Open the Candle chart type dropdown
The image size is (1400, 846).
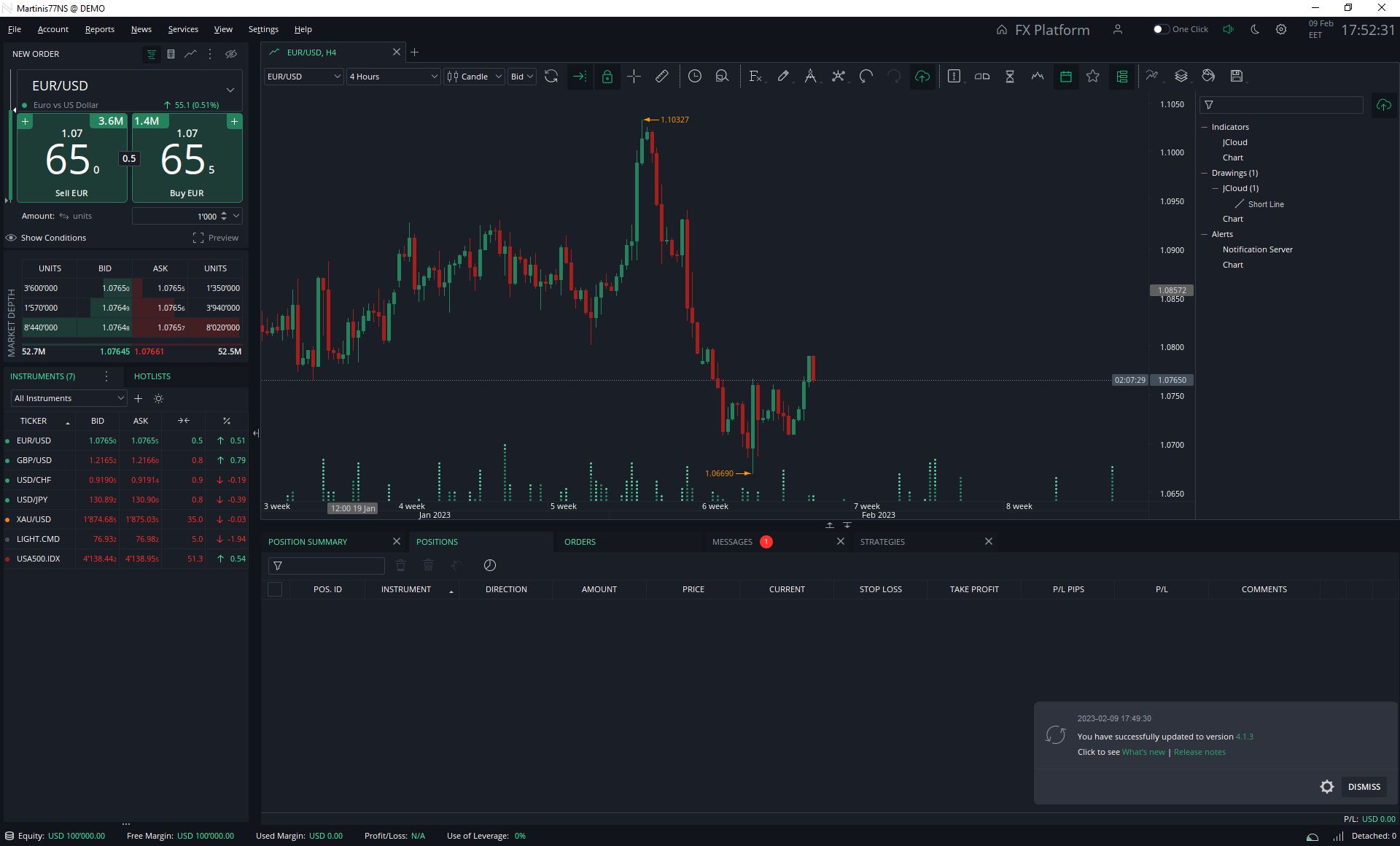475,77
